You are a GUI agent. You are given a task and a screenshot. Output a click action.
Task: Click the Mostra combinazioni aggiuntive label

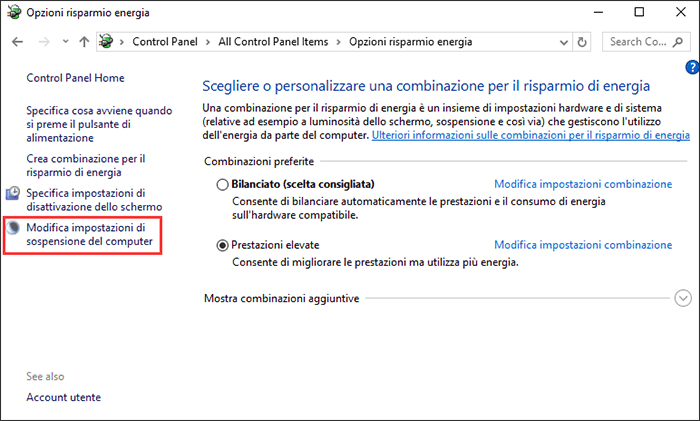(x=282, y=299)
